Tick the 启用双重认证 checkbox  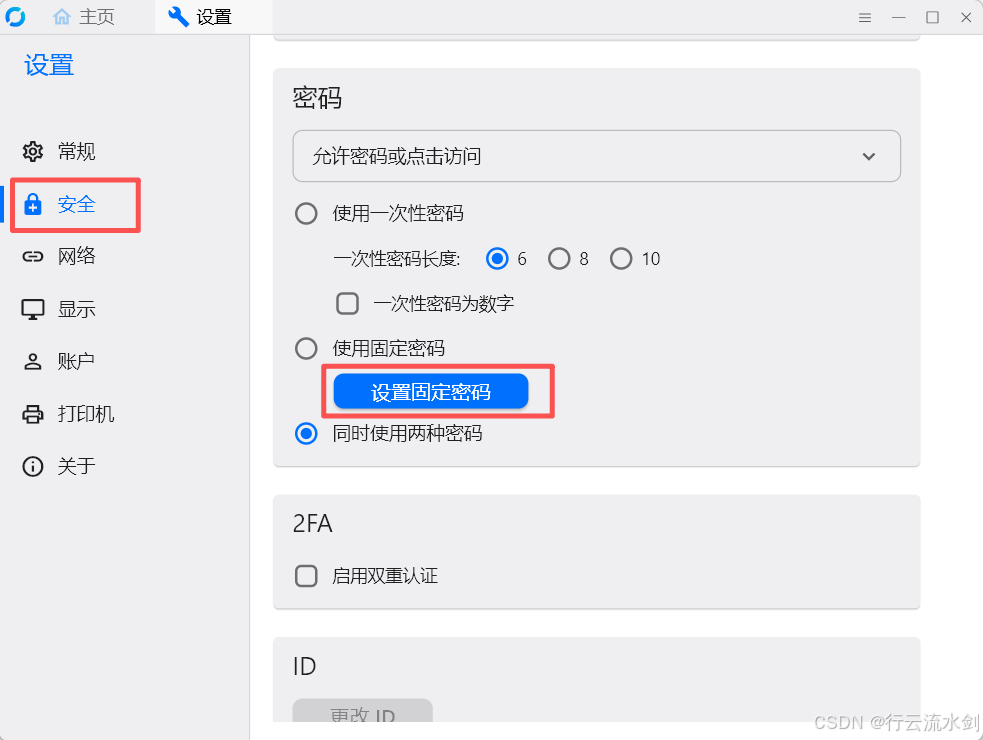click(x=306, y=576)
